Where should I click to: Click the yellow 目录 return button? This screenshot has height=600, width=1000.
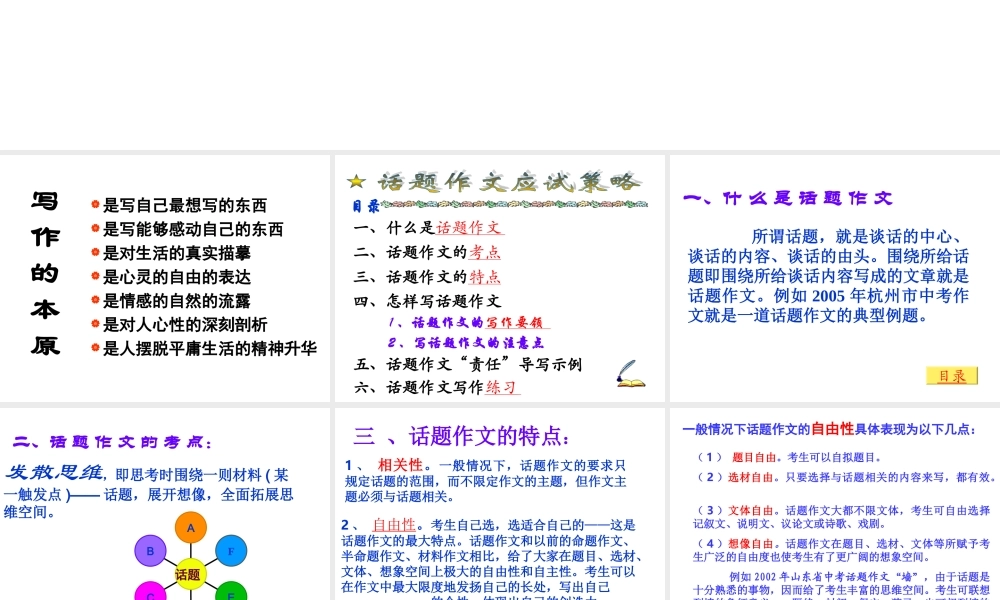click(x=951, y=375)
